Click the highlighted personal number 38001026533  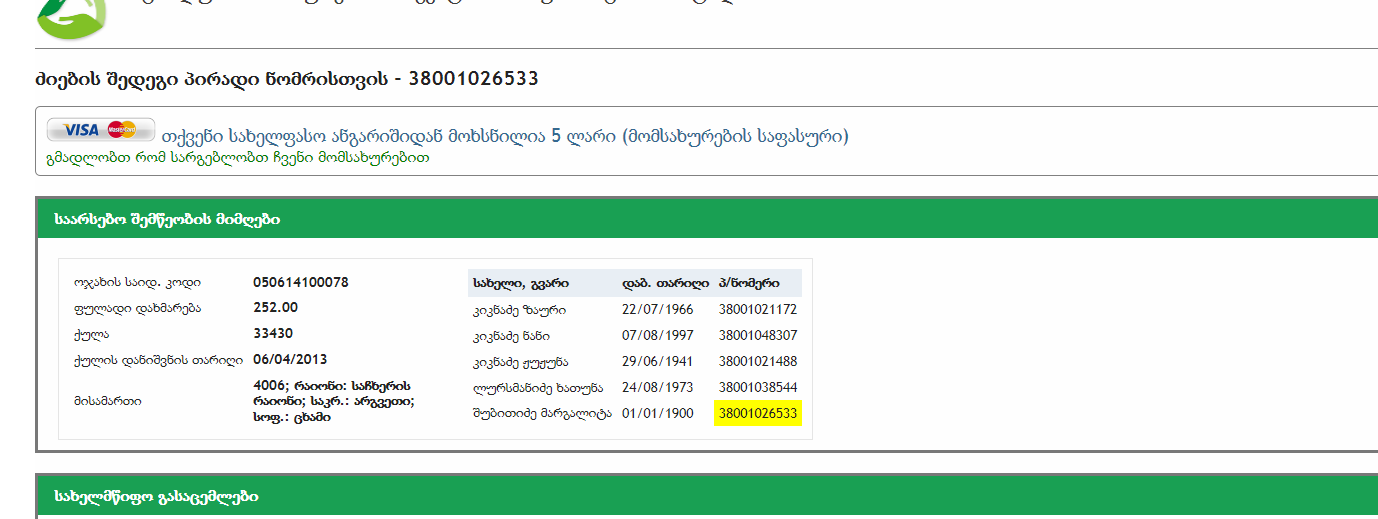[x=757, y=414]
